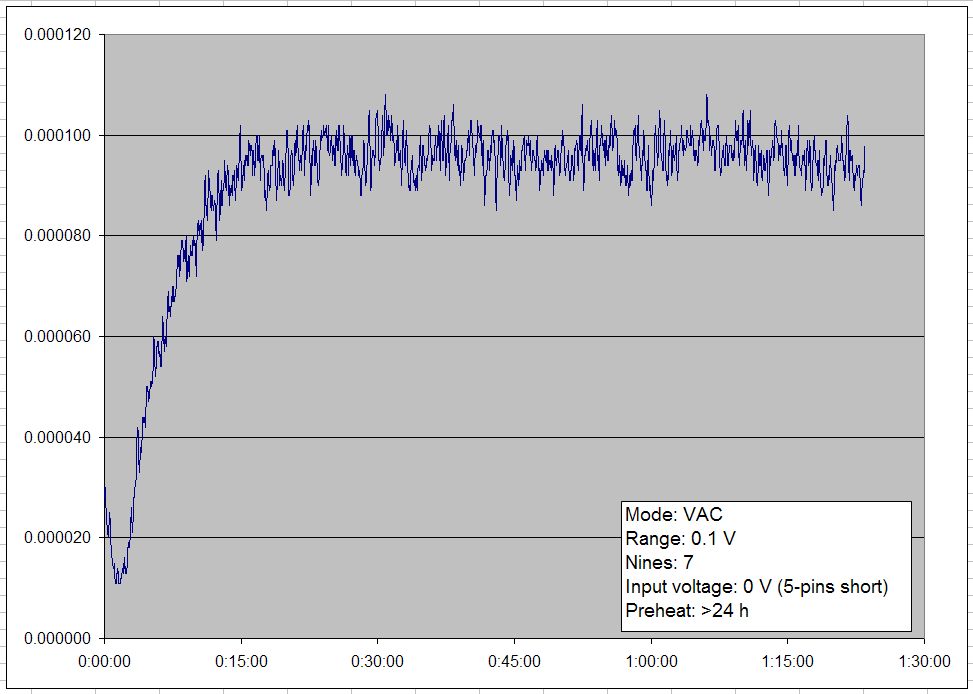Click the 0:15:00 x-axis label
The image size is (973, 694).
(241, 661)
